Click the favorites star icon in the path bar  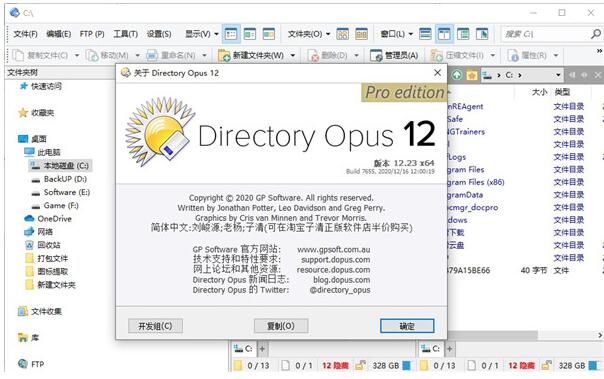tap(471, 75)
